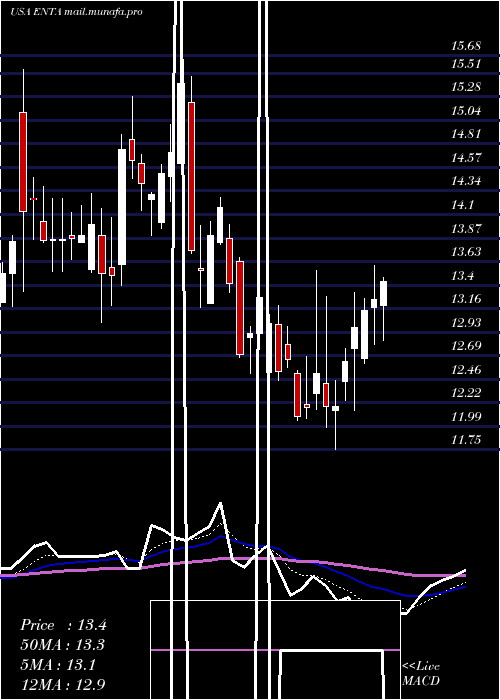Select the 13.16 price level label
Viewport: 500px width, 700px height.
[466, 299]
